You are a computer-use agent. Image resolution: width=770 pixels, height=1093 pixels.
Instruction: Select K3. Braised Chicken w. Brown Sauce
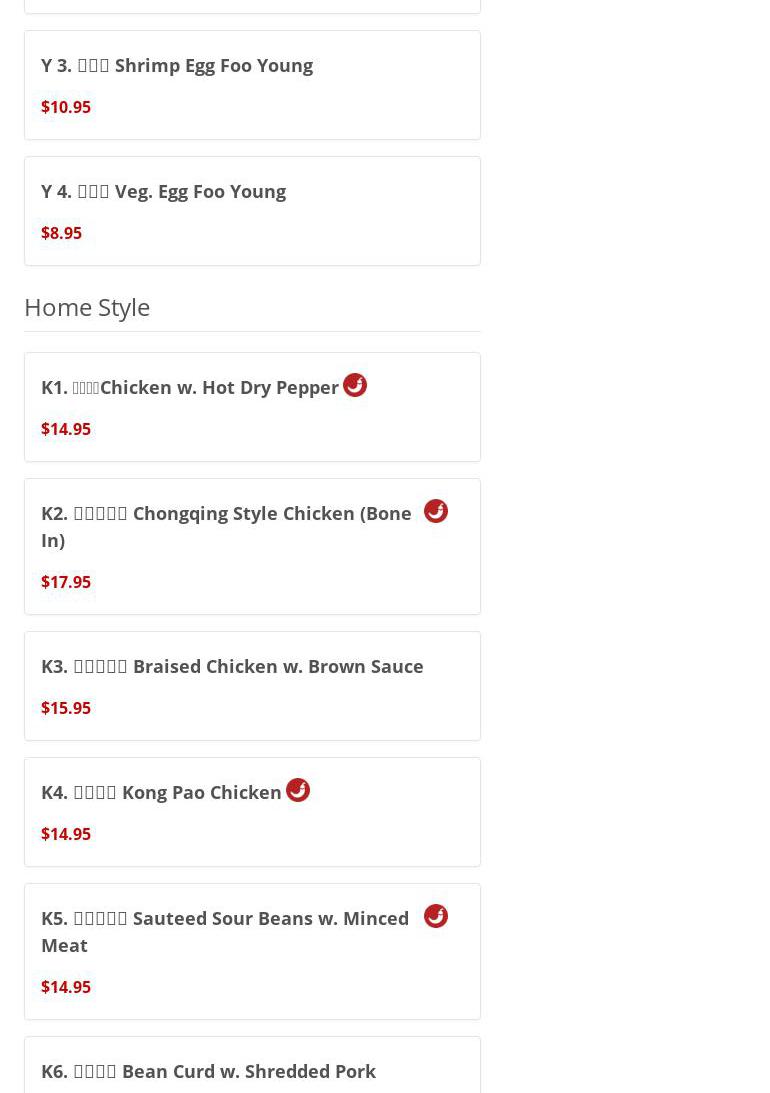[x=232, y=667]
